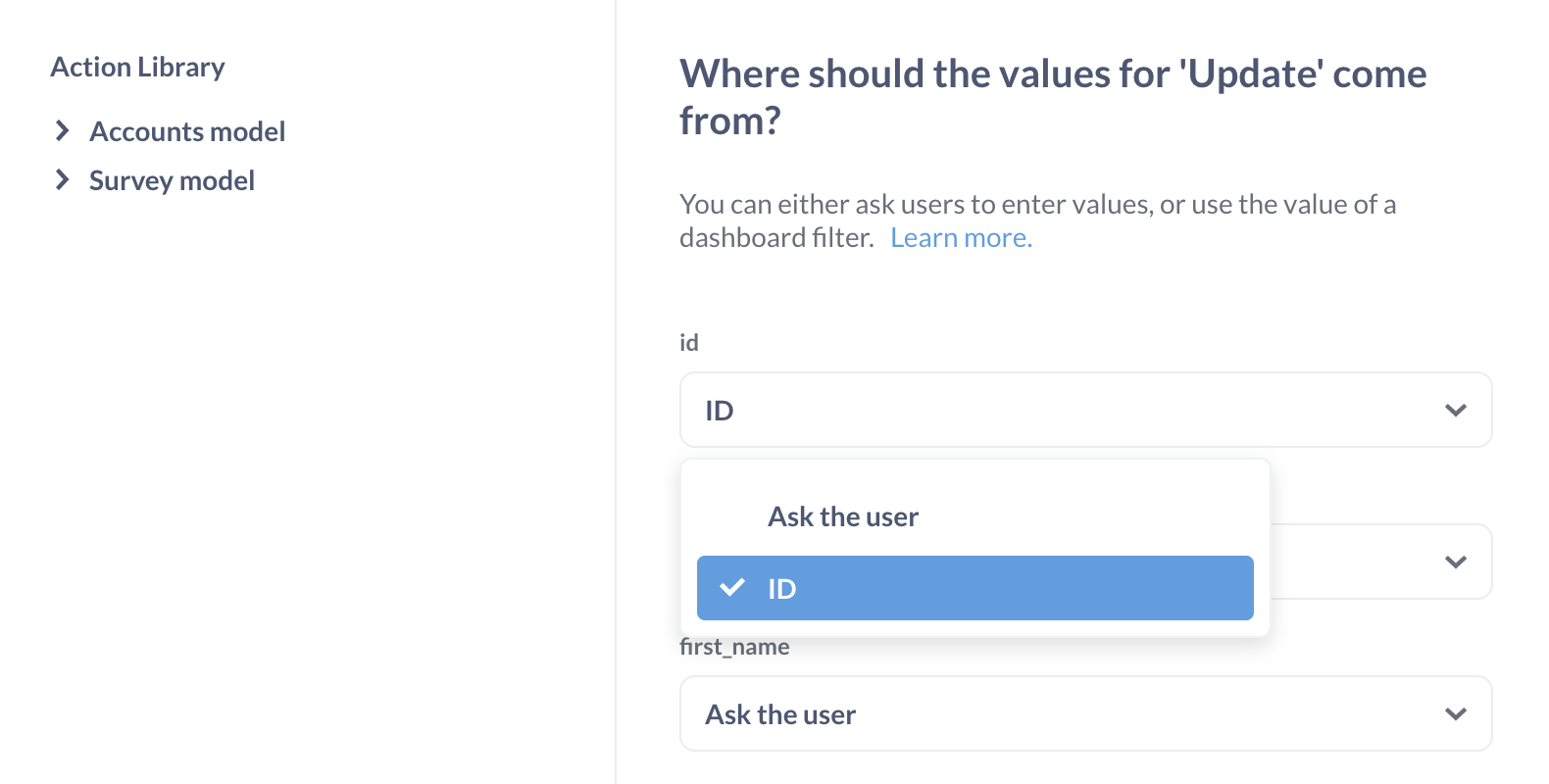Click the checkmark beside selected ID option
Image resolution: width=1549 pixels, height=784 pixels.
731,588
